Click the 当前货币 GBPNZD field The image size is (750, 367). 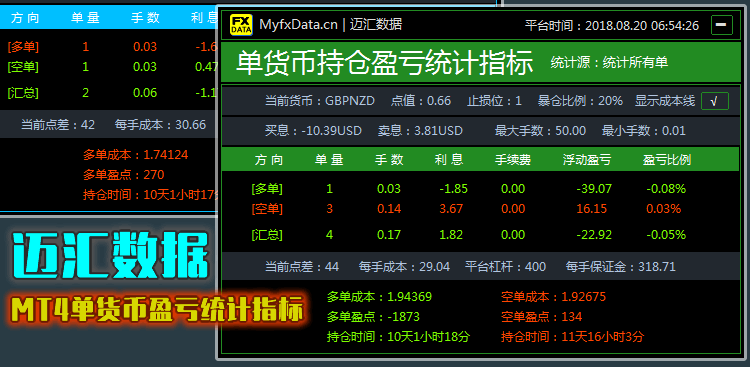320,101
